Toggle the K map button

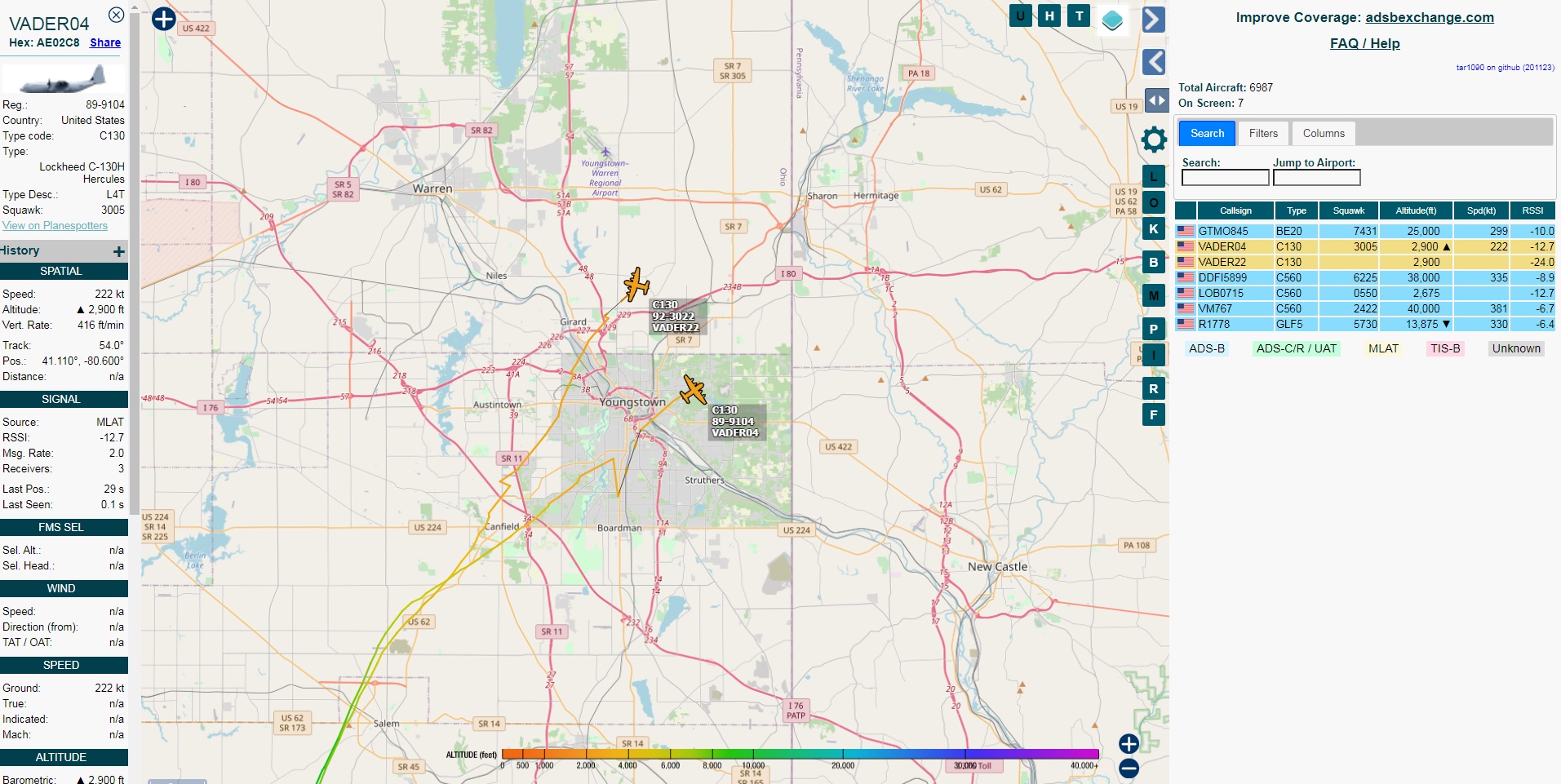(1153, 229)
